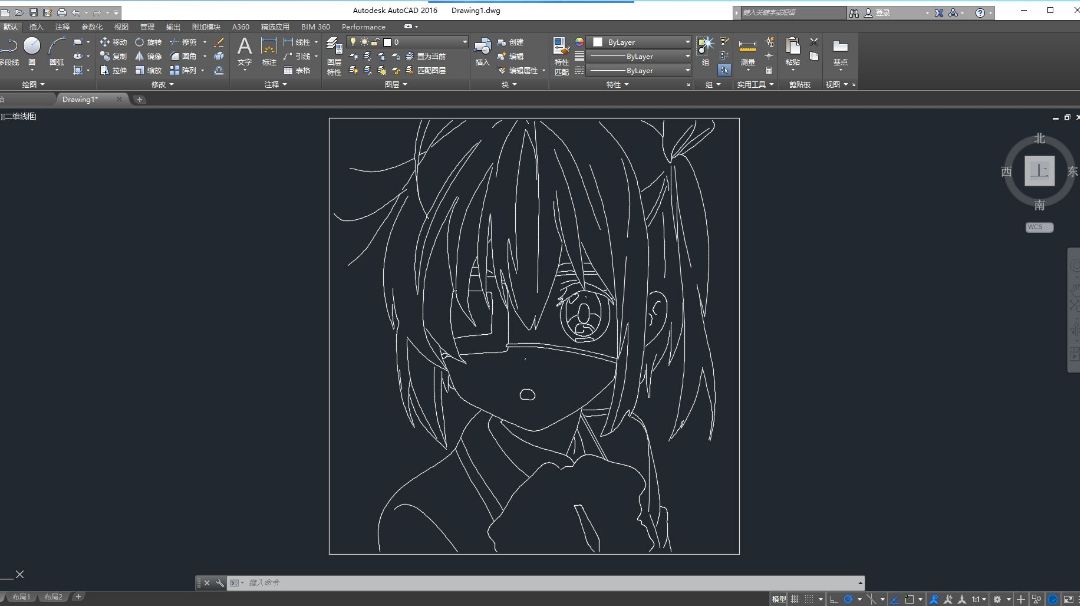The image size is (1080, 606).
Task: Toggle the grid display in status bar
Action: point(795,599)
